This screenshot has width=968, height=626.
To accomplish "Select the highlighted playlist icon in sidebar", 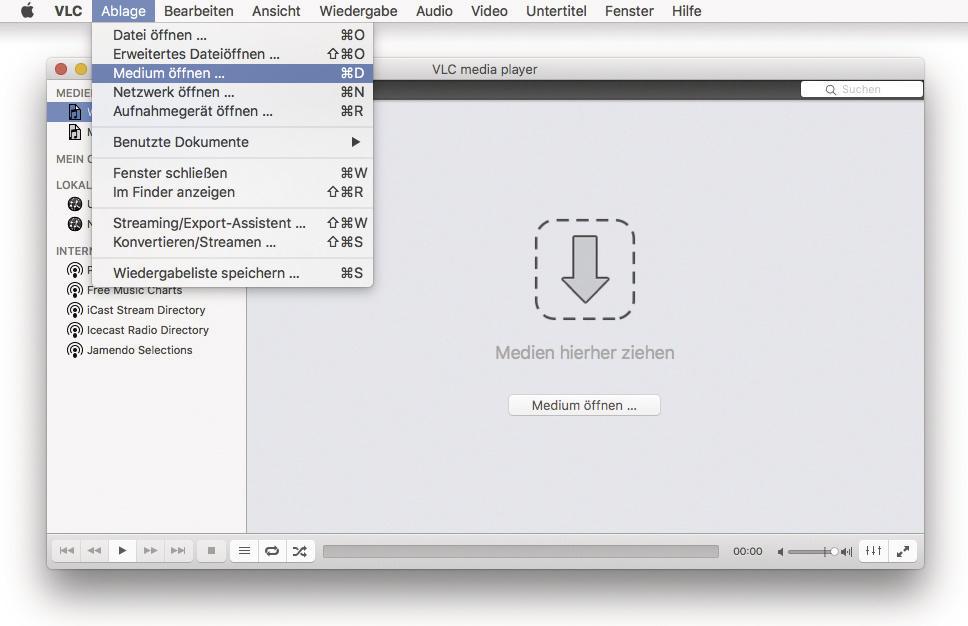I will coord(75,112).
